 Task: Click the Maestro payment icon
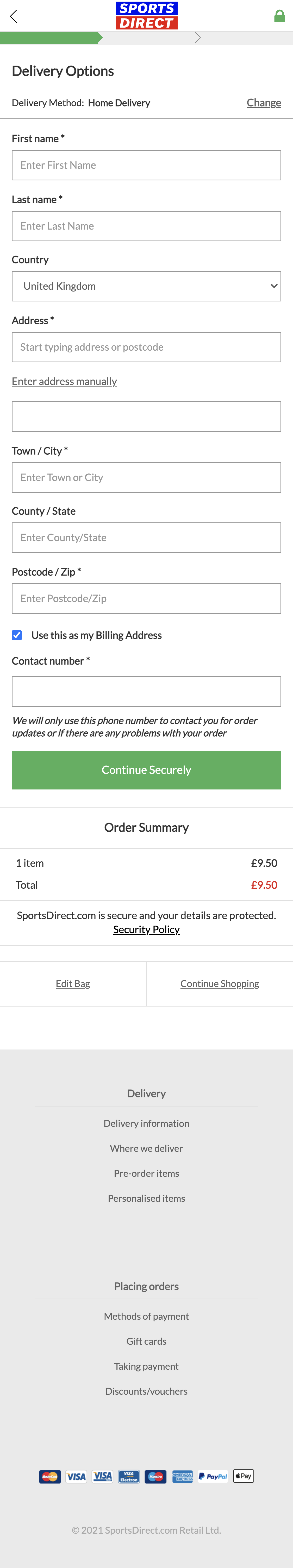(155, 1476)
